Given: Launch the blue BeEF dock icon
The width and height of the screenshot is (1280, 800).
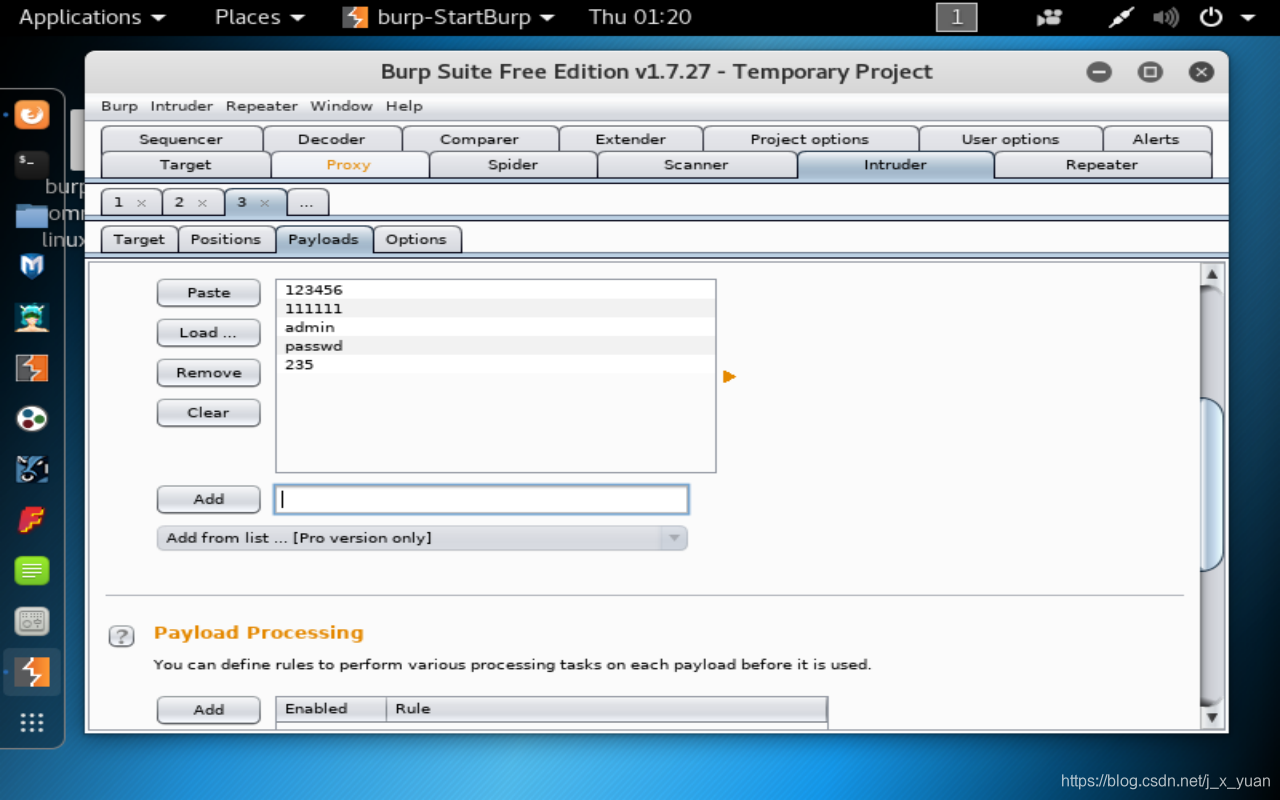Looking at the screenshot, I should pos(32,469).
